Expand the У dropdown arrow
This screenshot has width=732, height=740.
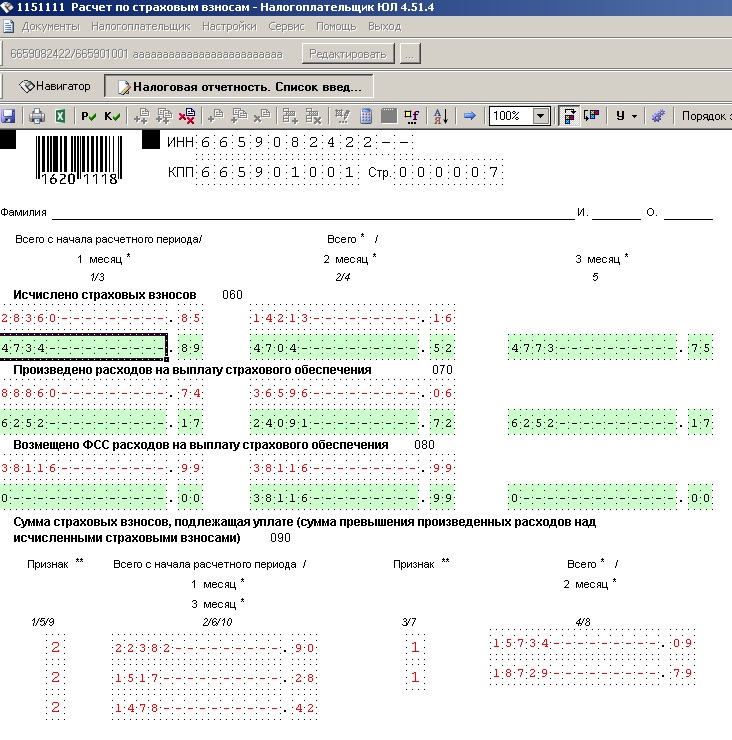(x=634, y=116)
